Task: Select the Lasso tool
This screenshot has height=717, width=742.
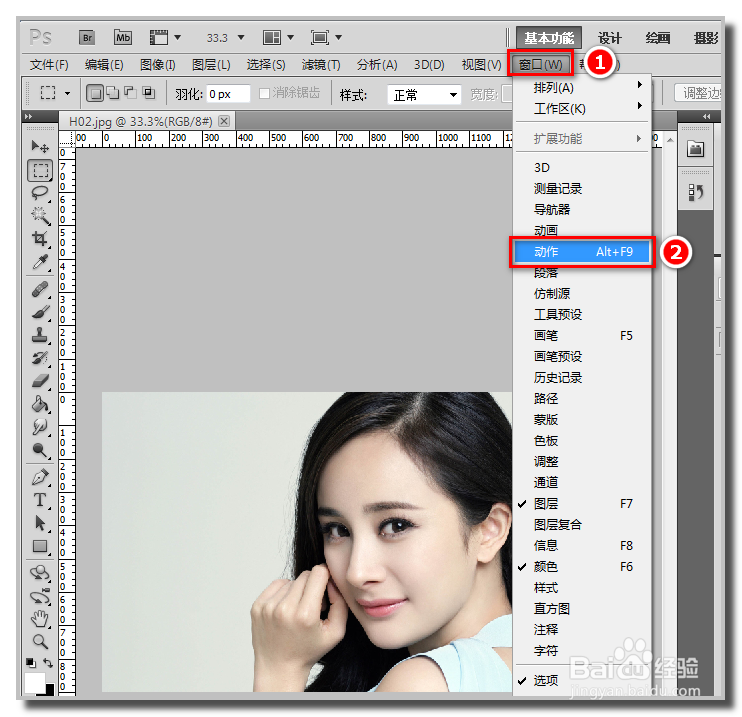Action: tap(40, 193)
